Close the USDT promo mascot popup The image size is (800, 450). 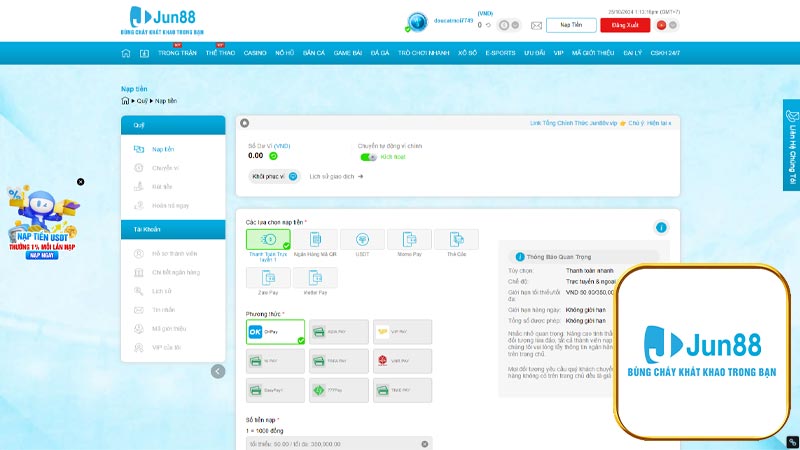81,182
